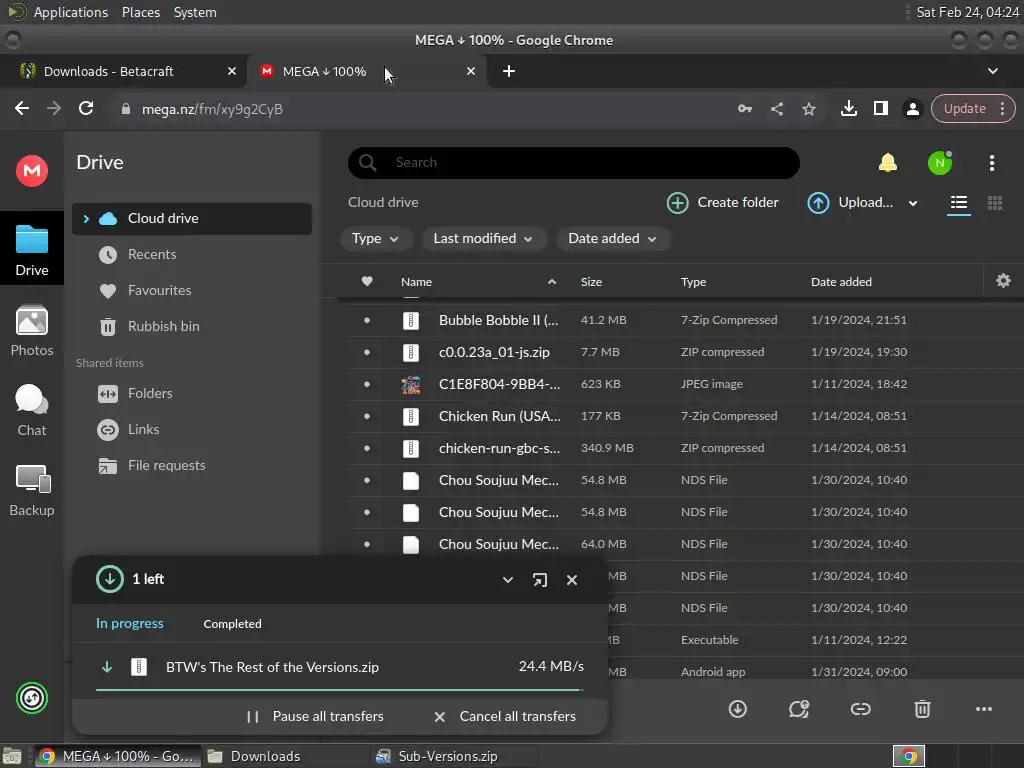This screenshot has height=768, width=1024.
Task: Open a new browser tab
Action: coord(509,71)
